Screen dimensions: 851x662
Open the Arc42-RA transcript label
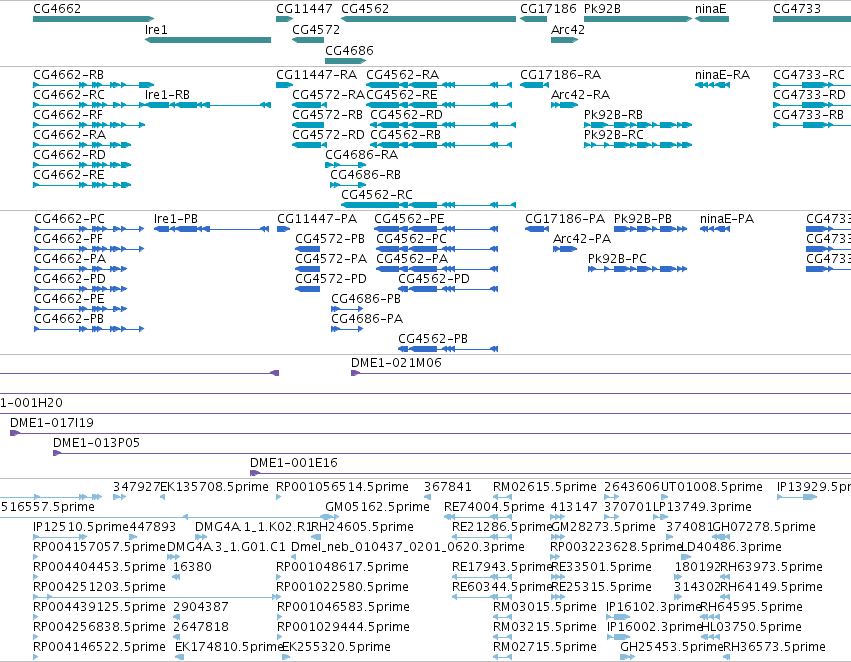[x=580, y=95]
